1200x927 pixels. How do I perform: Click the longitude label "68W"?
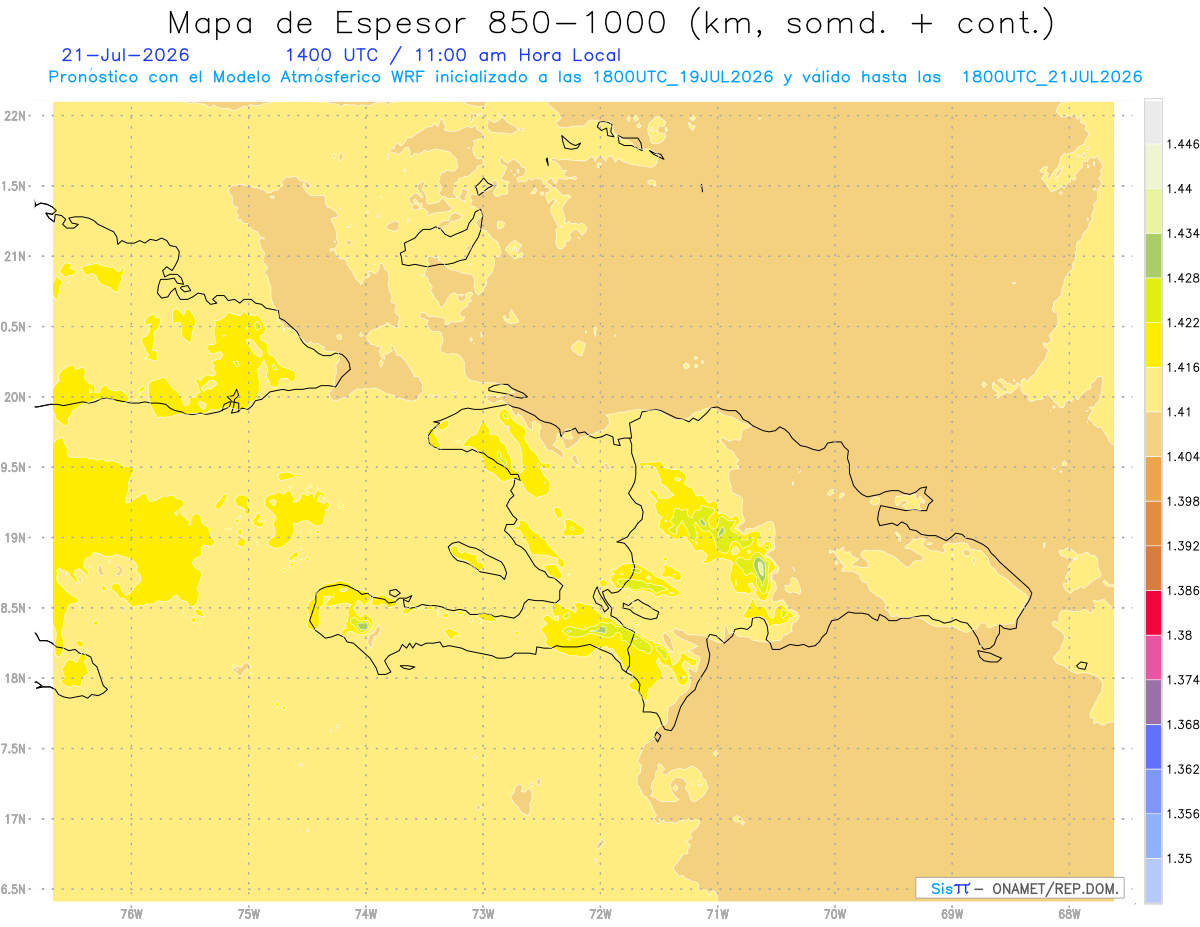1069,914
